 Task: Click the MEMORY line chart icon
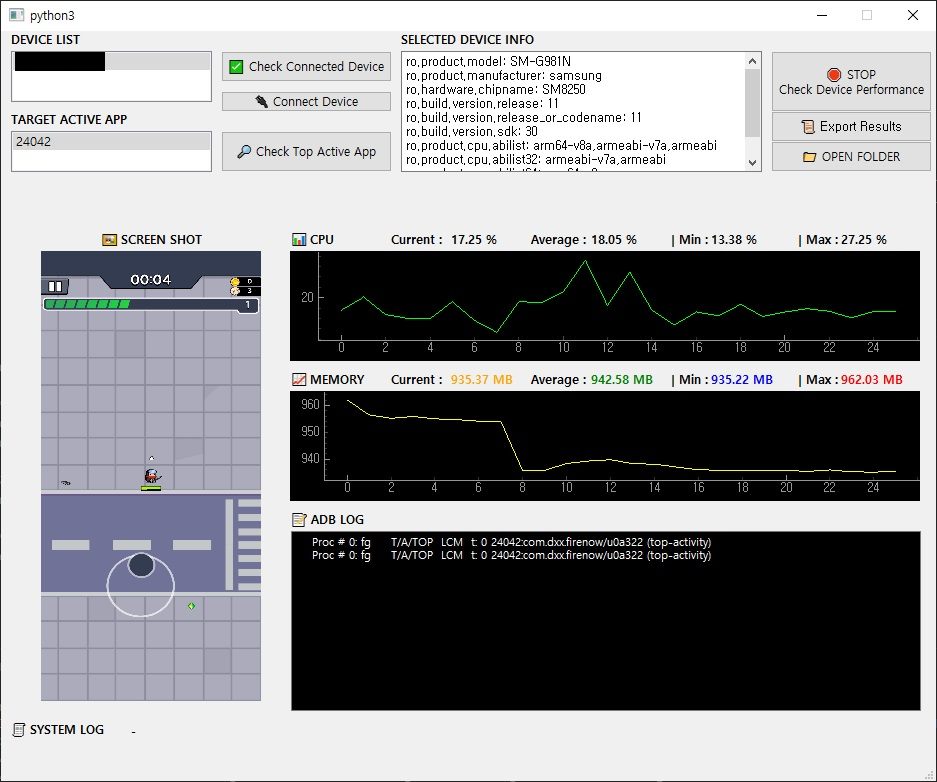[x=299, y=379]
